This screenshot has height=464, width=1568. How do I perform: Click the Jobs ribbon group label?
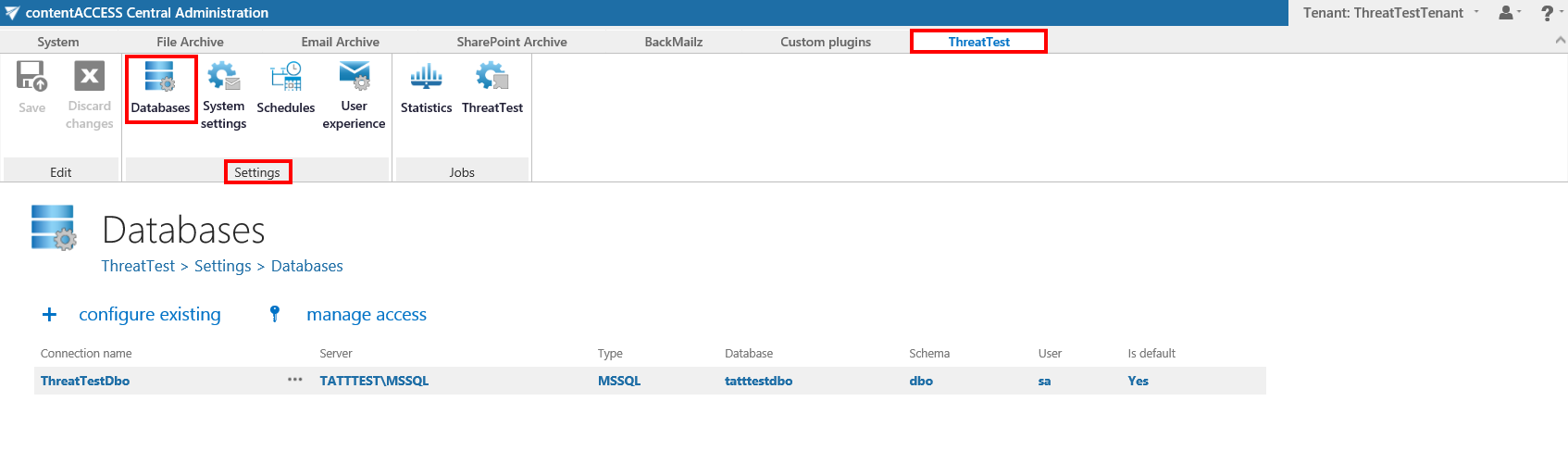coord(462,172)
